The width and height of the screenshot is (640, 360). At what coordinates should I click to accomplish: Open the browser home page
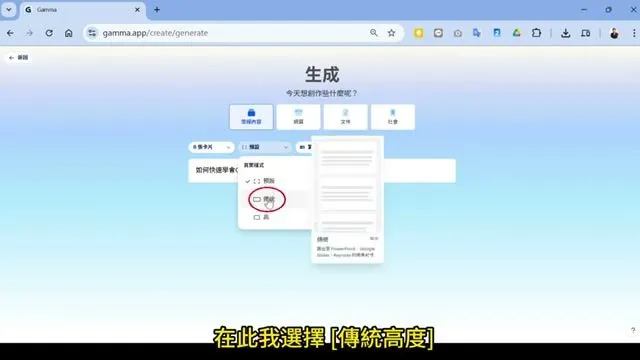coord(69,33)
